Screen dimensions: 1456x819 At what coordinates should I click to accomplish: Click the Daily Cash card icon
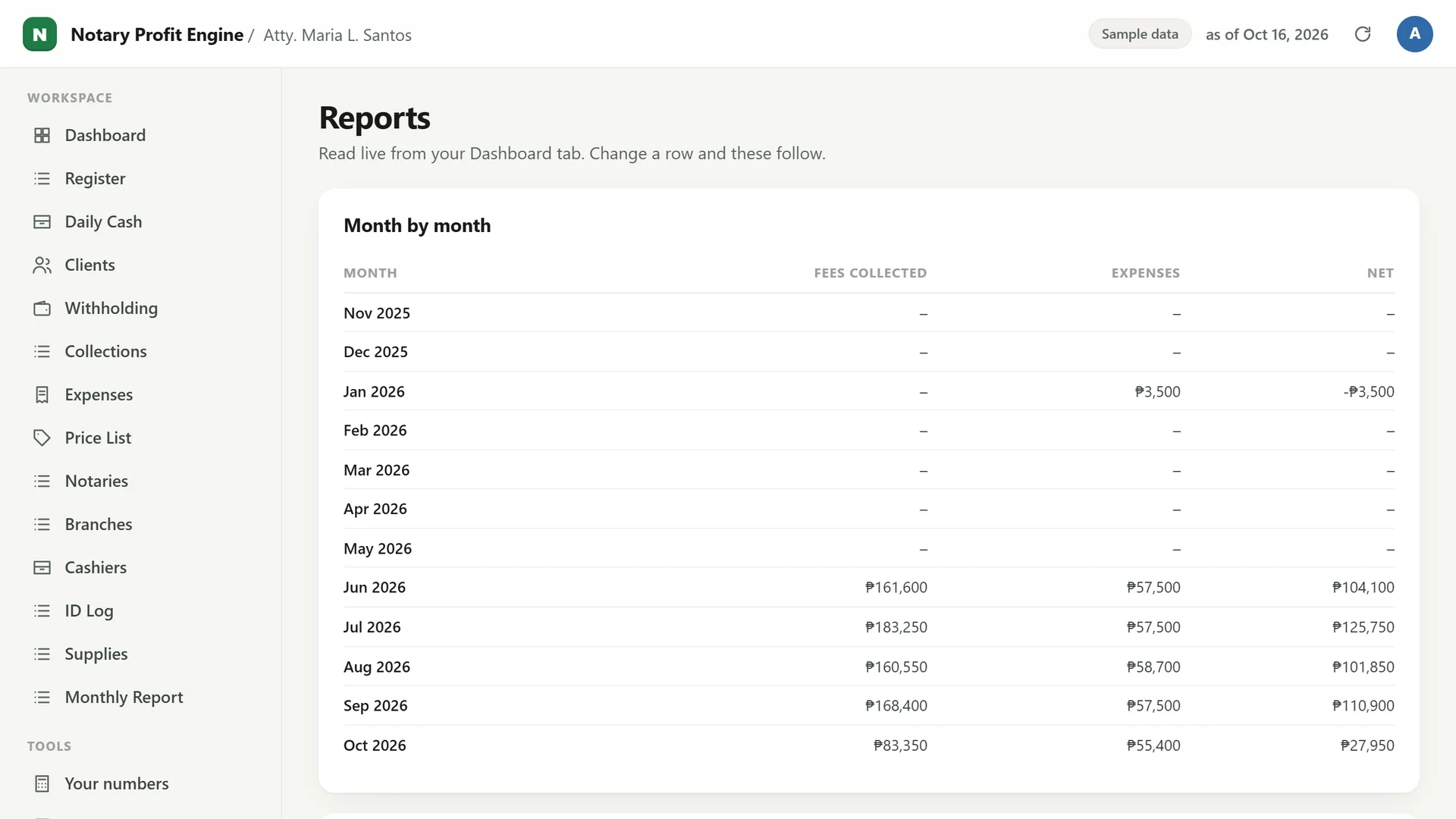pos(42,221)
